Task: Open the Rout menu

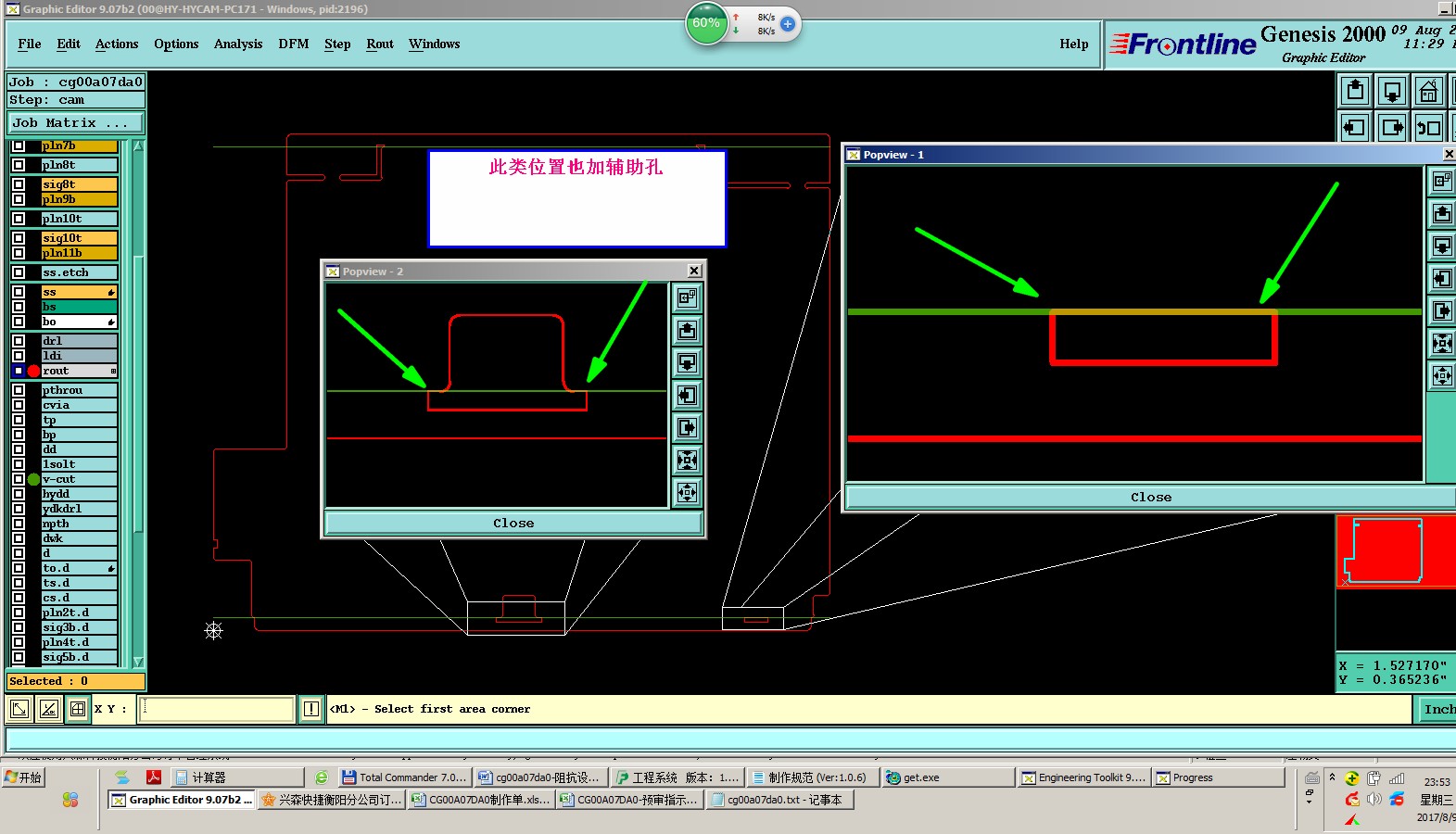Action: tap(380, 44)
